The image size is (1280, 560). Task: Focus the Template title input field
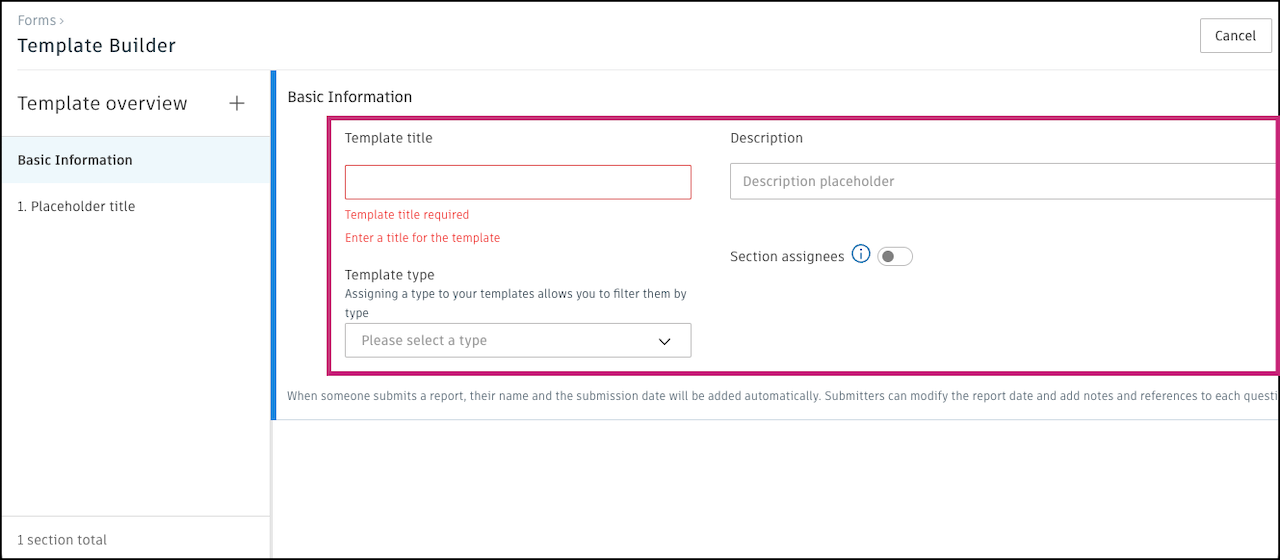pos(517,182)
